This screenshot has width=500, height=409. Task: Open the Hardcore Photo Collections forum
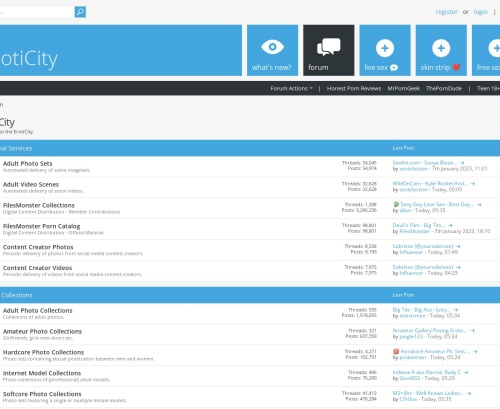coord(43,352)
